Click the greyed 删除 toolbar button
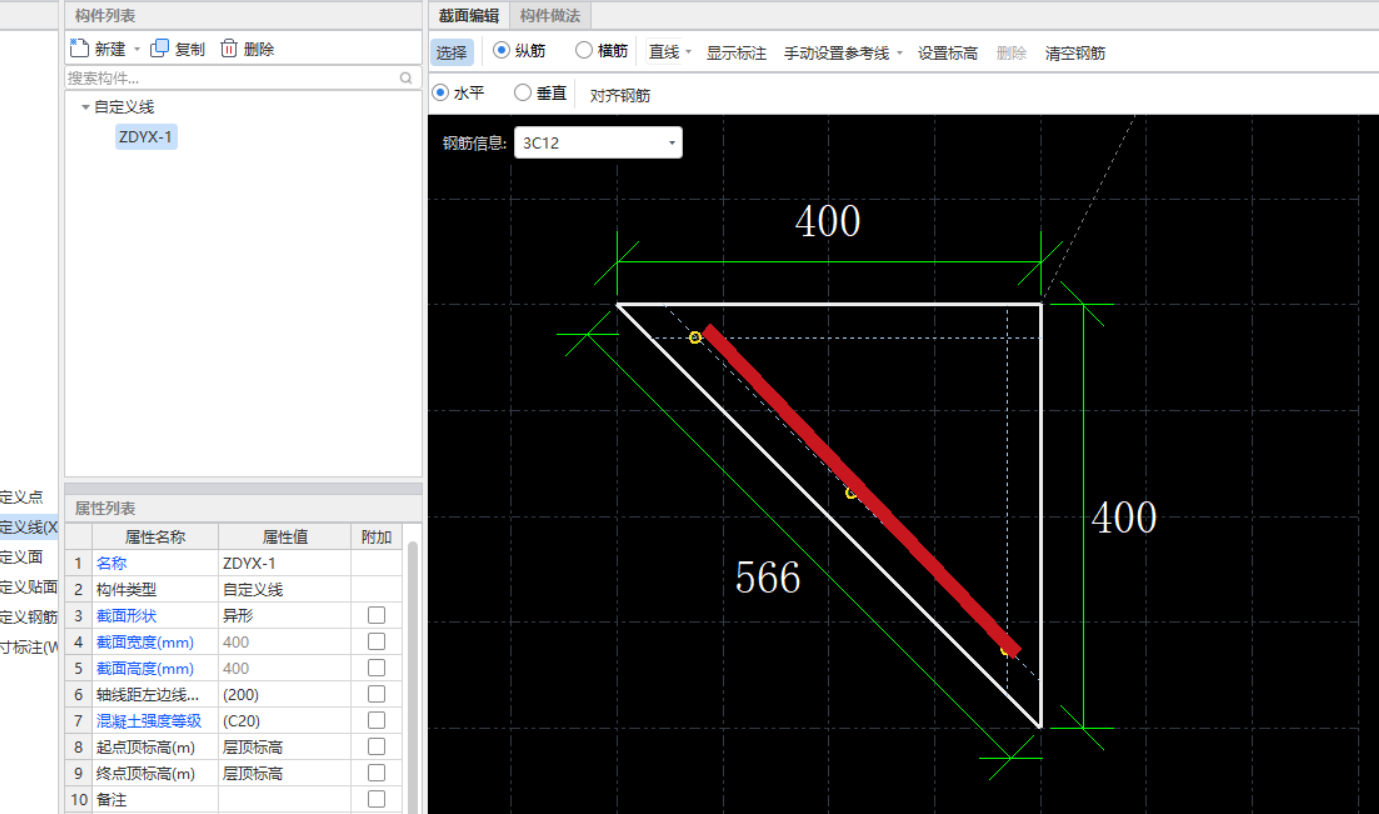 pyautogui.click(x=1011, y=53)
